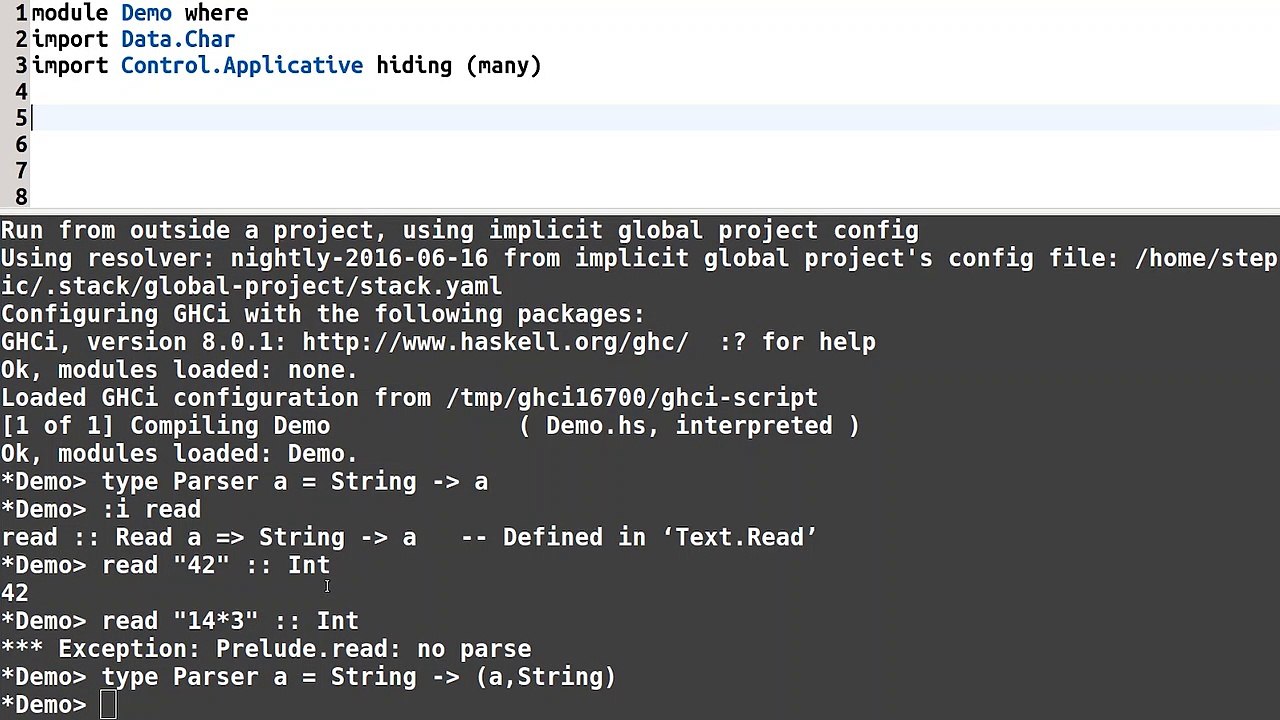Viewport: 1280px width, 720px height.
Task: Click the '/tmp/ghci16700/ghci-script' path
Action: coord(632,398)
